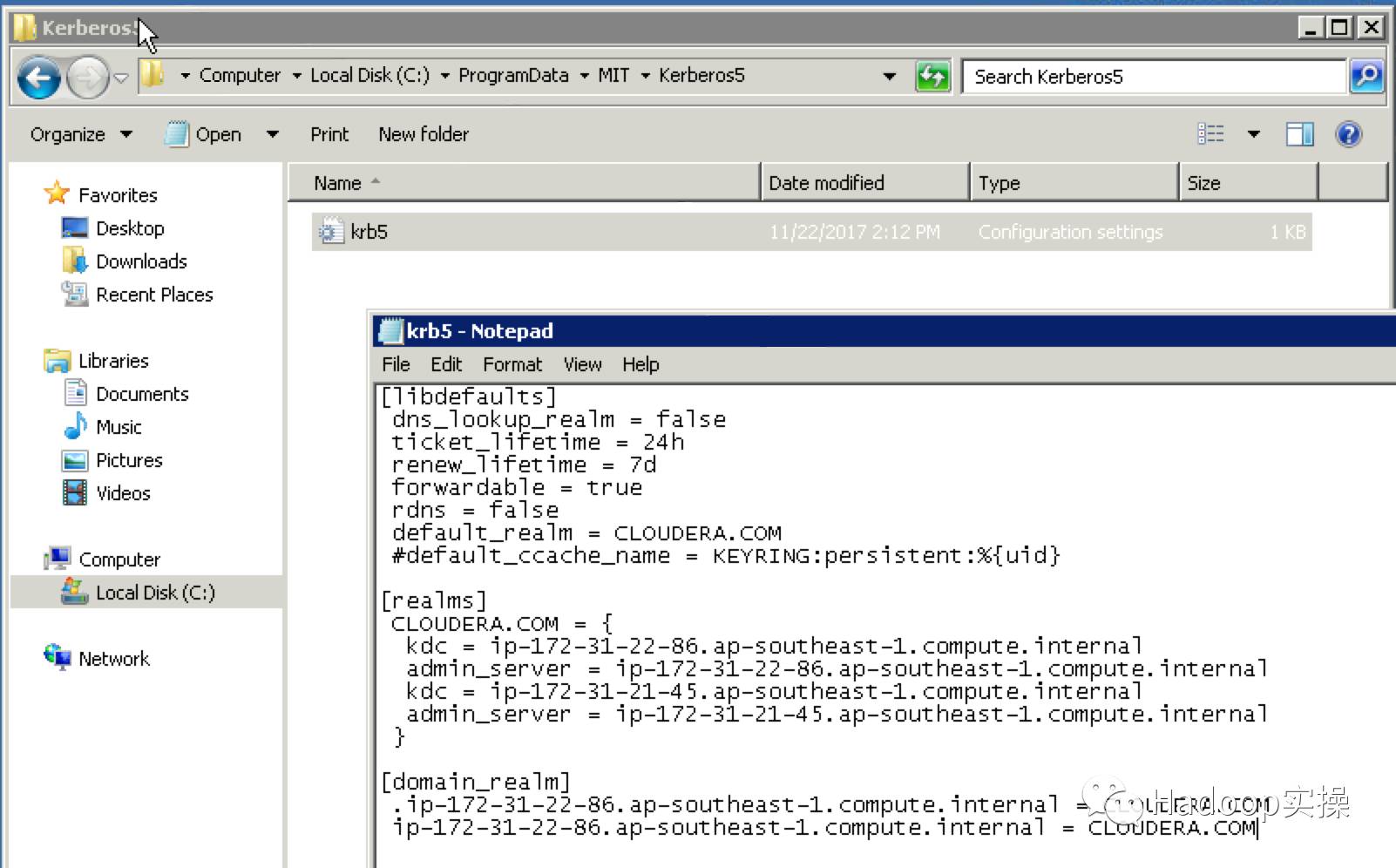Click the [realms] section header text
This screenshot has height=868, width=1396.
(434, 600)
